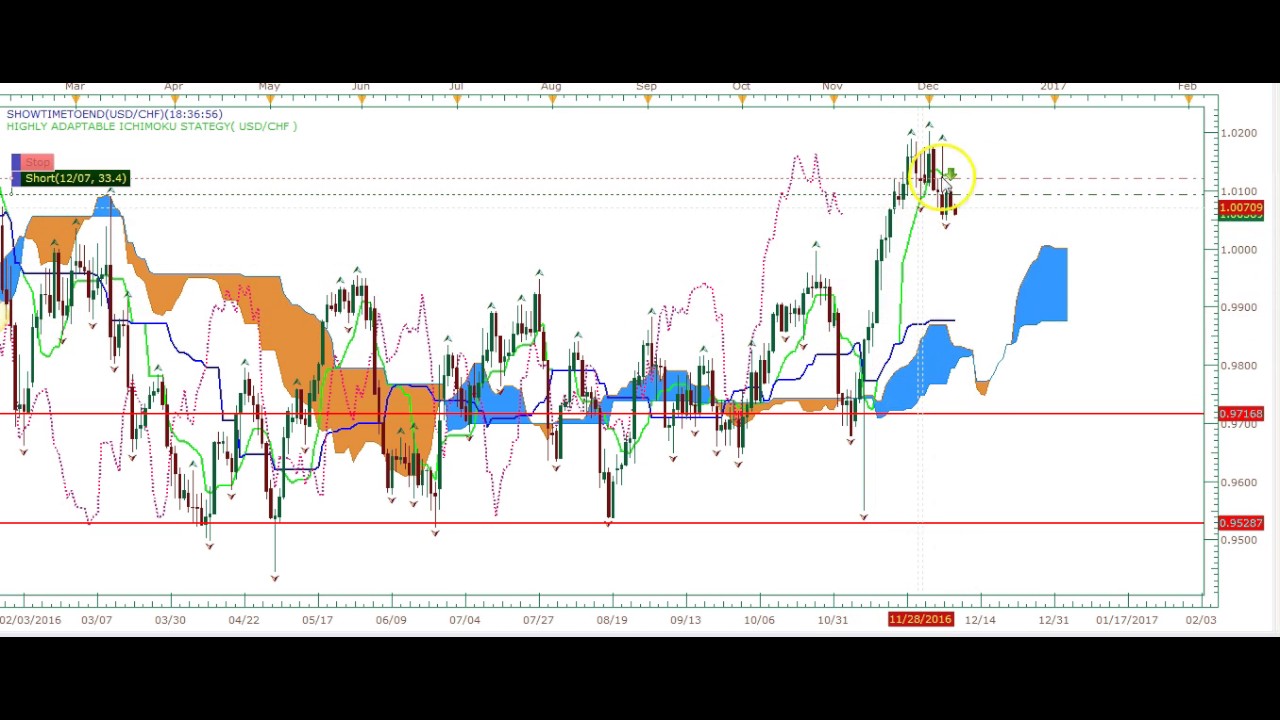Click the Sep month marker triangle
Image resolution: width=1280 pixels, height=720 pixels.
[646, 98]
